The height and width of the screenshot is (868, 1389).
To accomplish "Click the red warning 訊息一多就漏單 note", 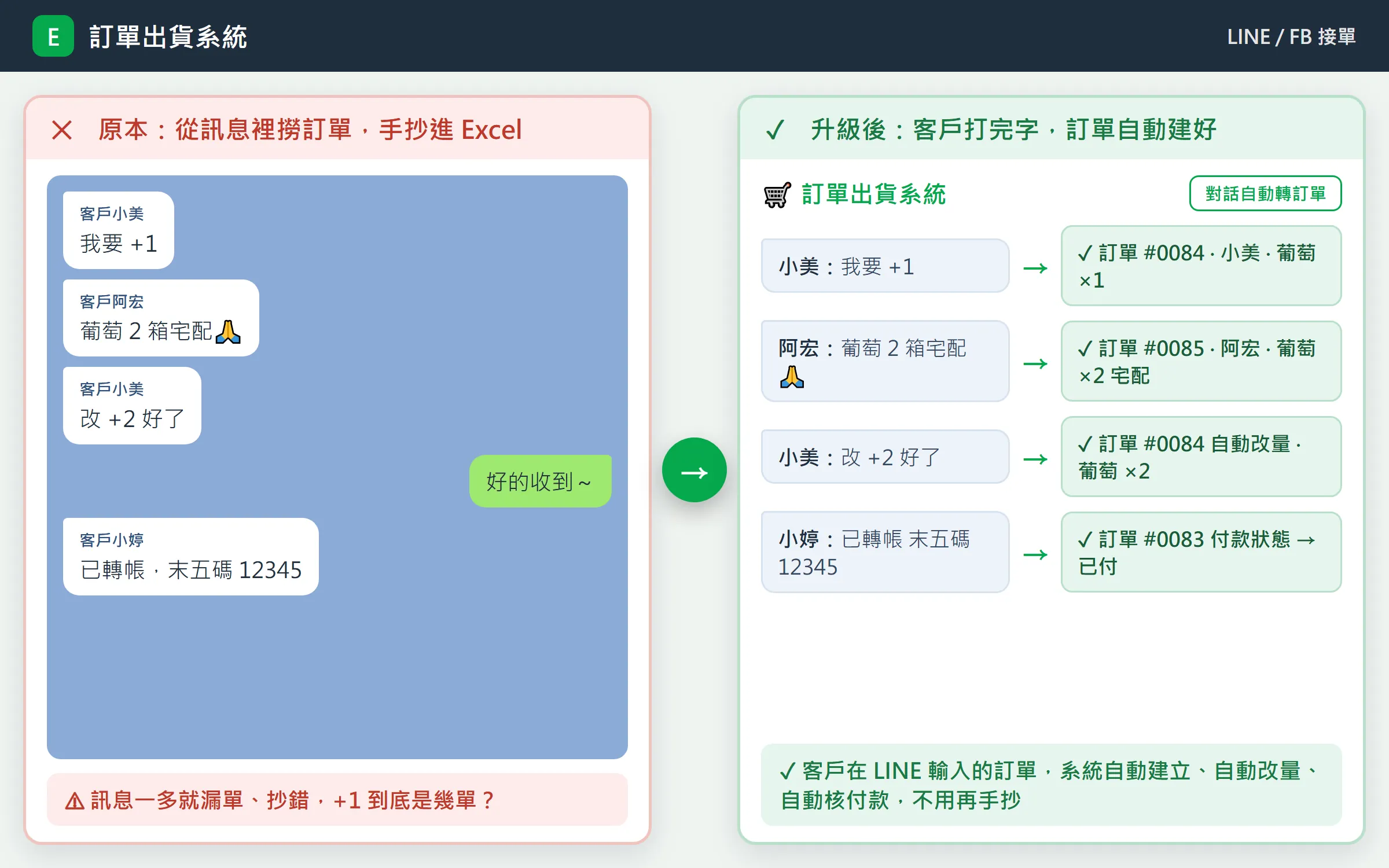I will [x=337, y=800].
